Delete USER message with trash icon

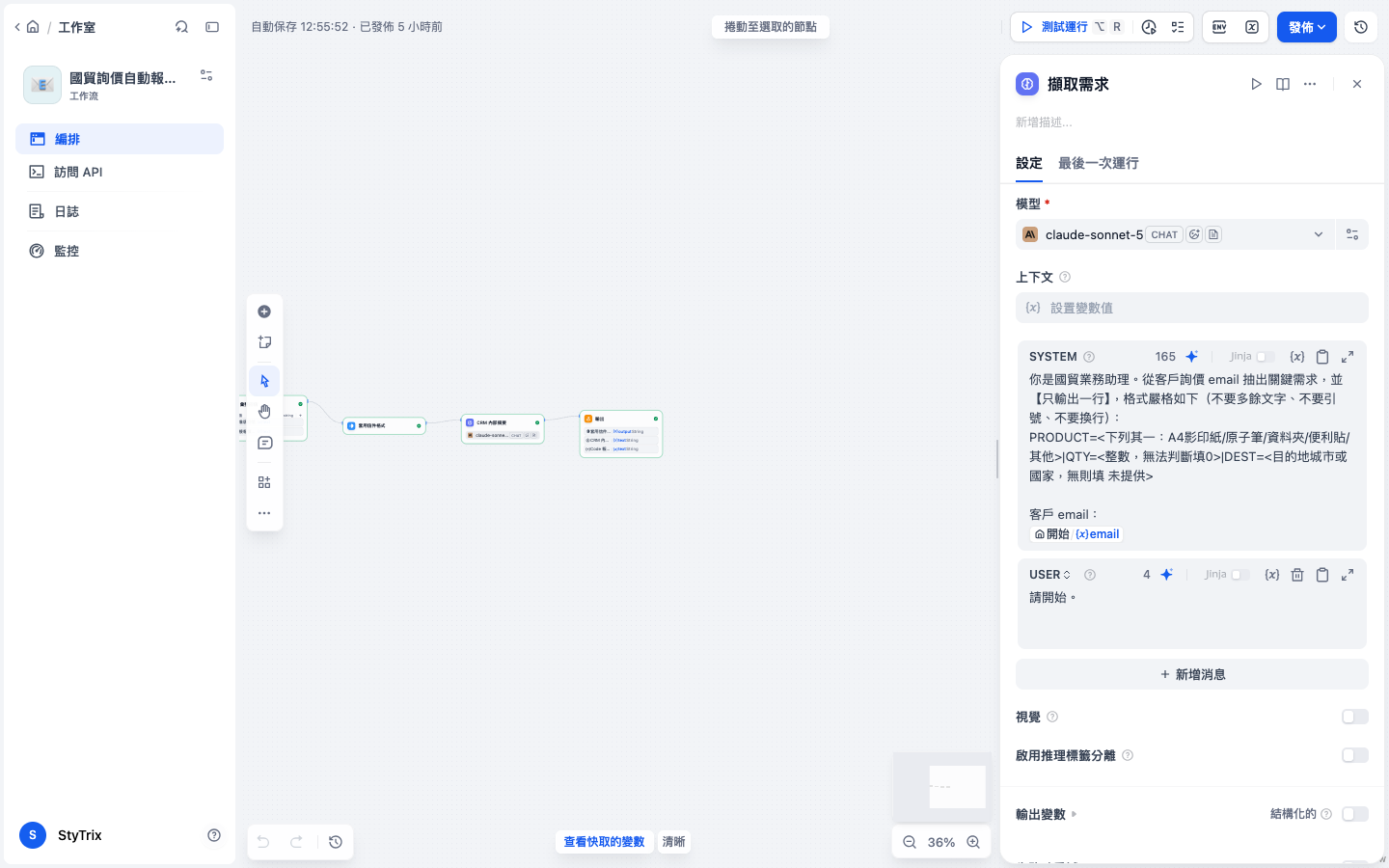pos(1297,575)
